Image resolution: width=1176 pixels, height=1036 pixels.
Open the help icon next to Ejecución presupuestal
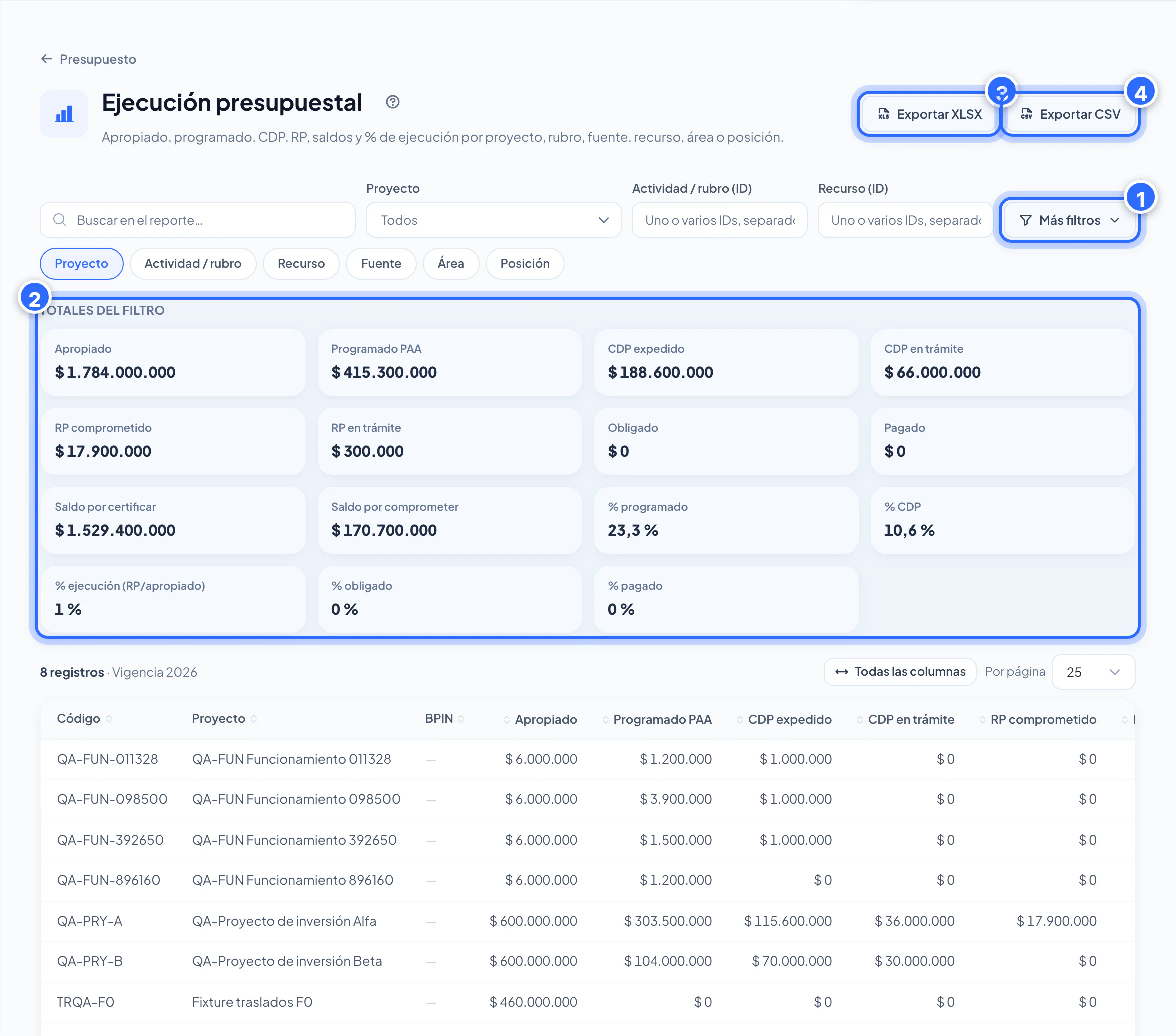tap(393, 102)
